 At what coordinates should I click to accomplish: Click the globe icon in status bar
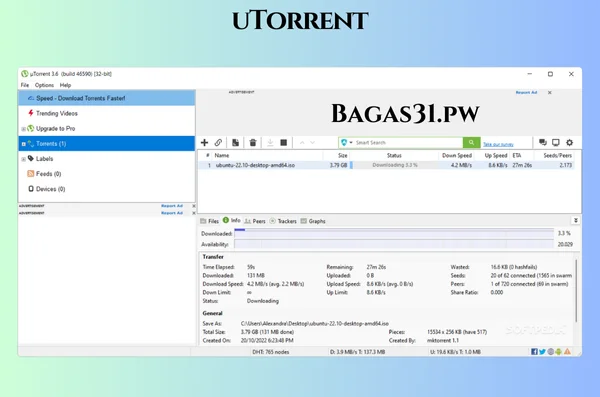(551, 352)
